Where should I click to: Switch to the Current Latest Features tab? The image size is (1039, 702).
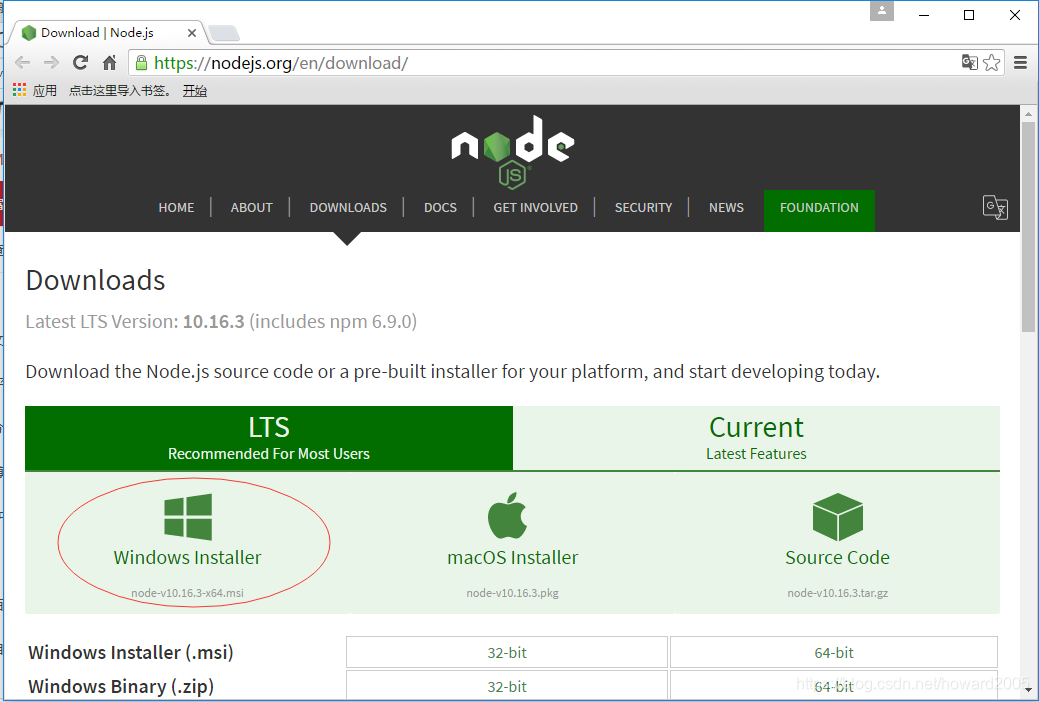[x=756, y=438]
